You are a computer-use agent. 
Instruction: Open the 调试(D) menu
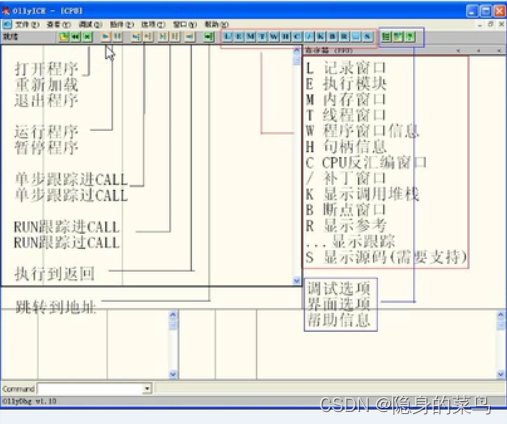tap(90, 25)
